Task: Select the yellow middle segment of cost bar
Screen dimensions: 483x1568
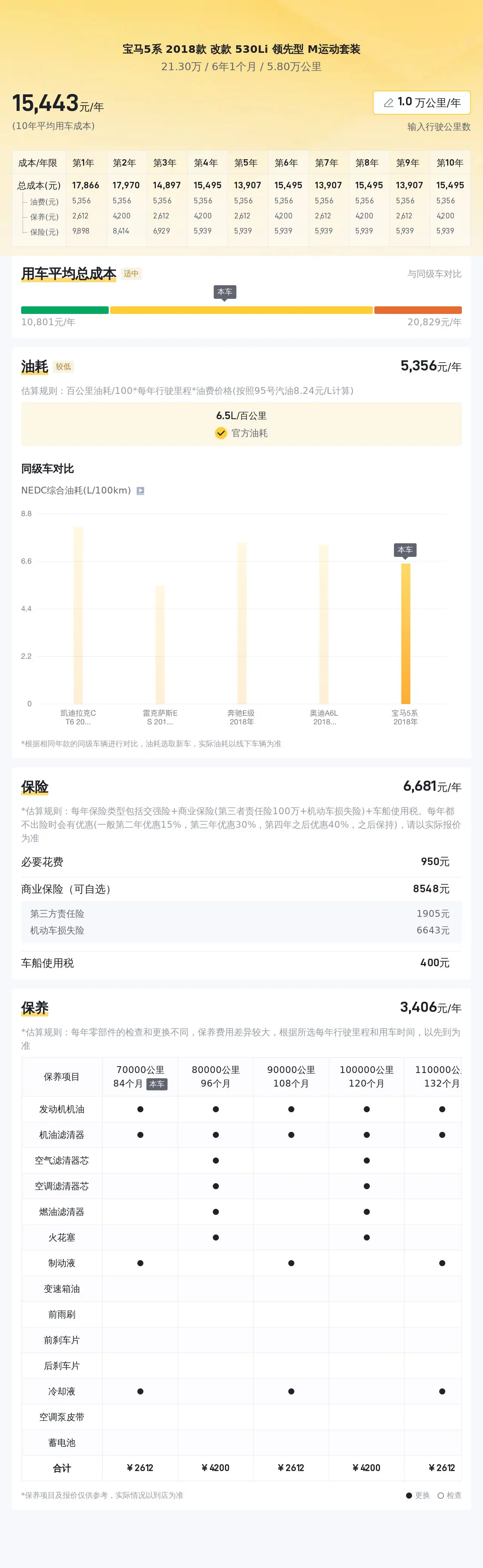Action: click(241, 310)
